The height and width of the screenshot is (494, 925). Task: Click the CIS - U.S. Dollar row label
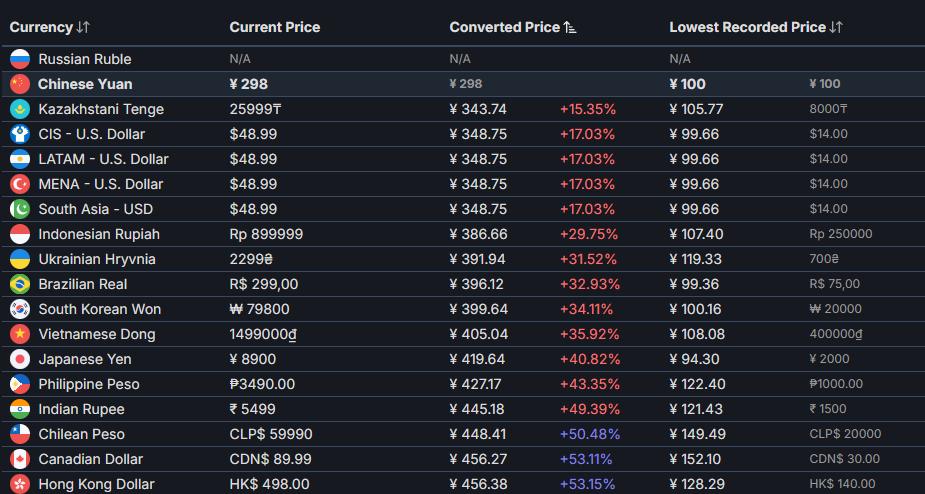[x=92, y=134]
